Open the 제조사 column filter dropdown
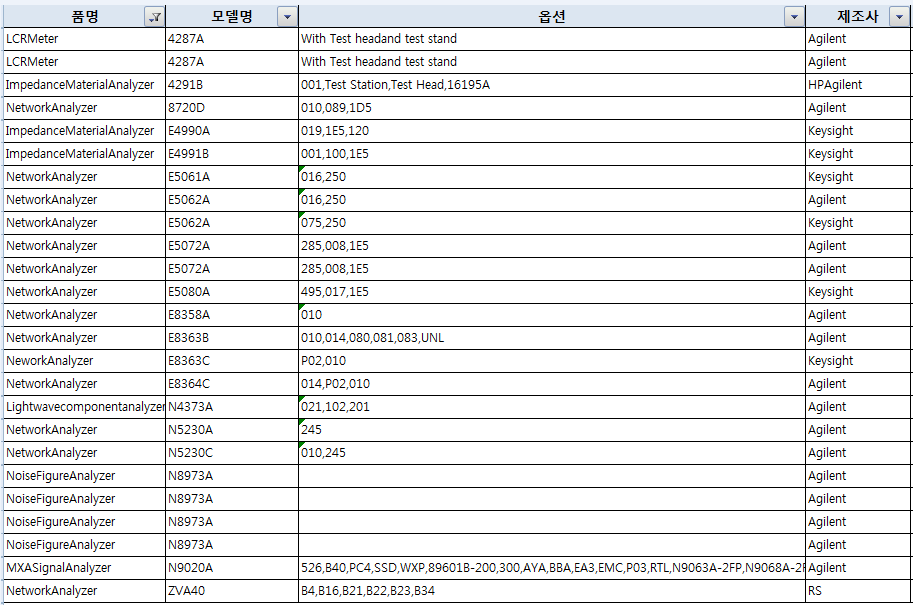913x605 pixels. 901,16
